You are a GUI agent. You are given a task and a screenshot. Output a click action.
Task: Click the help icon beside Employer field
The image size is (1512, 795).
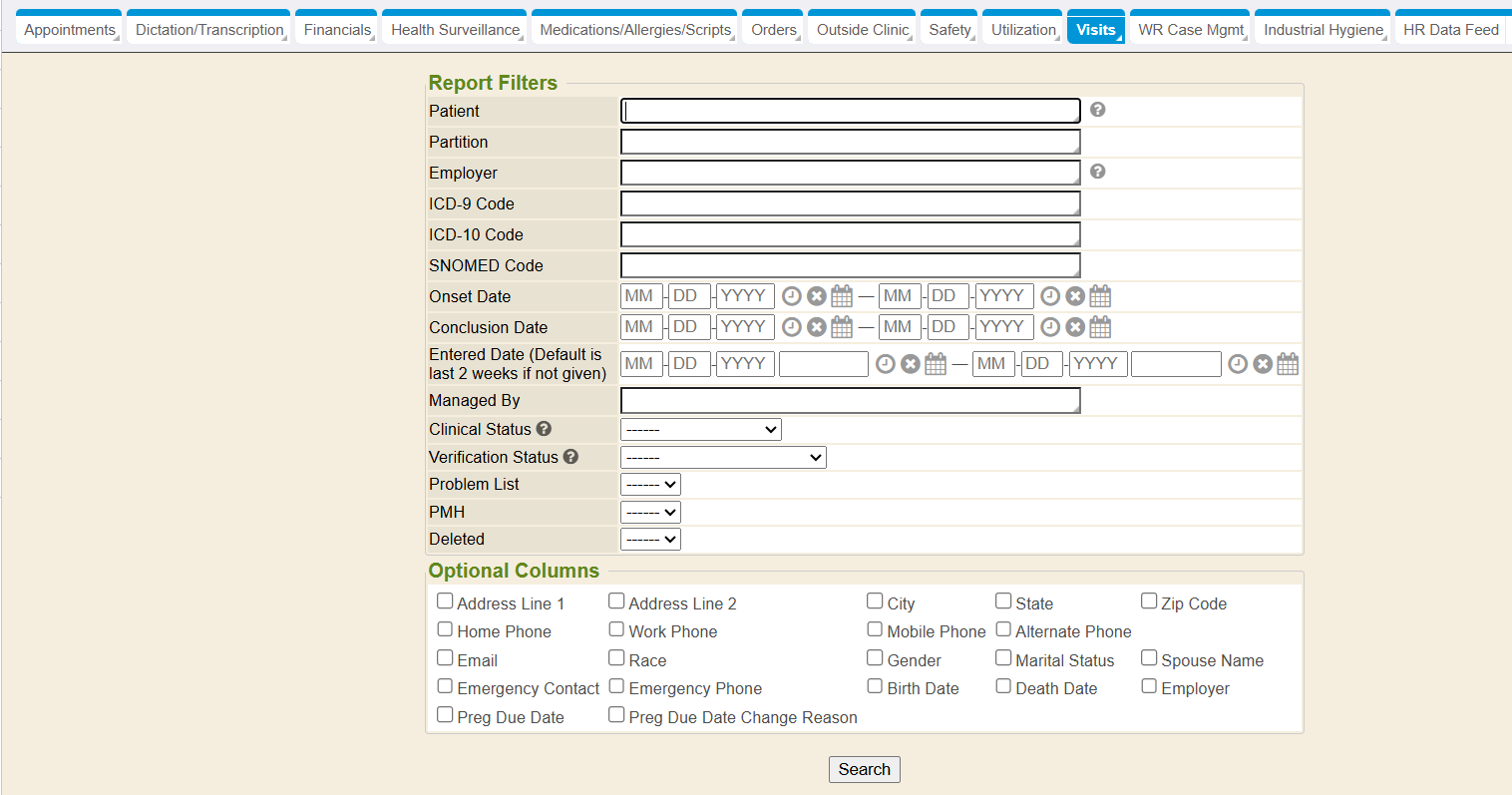tap(1097, 172)
